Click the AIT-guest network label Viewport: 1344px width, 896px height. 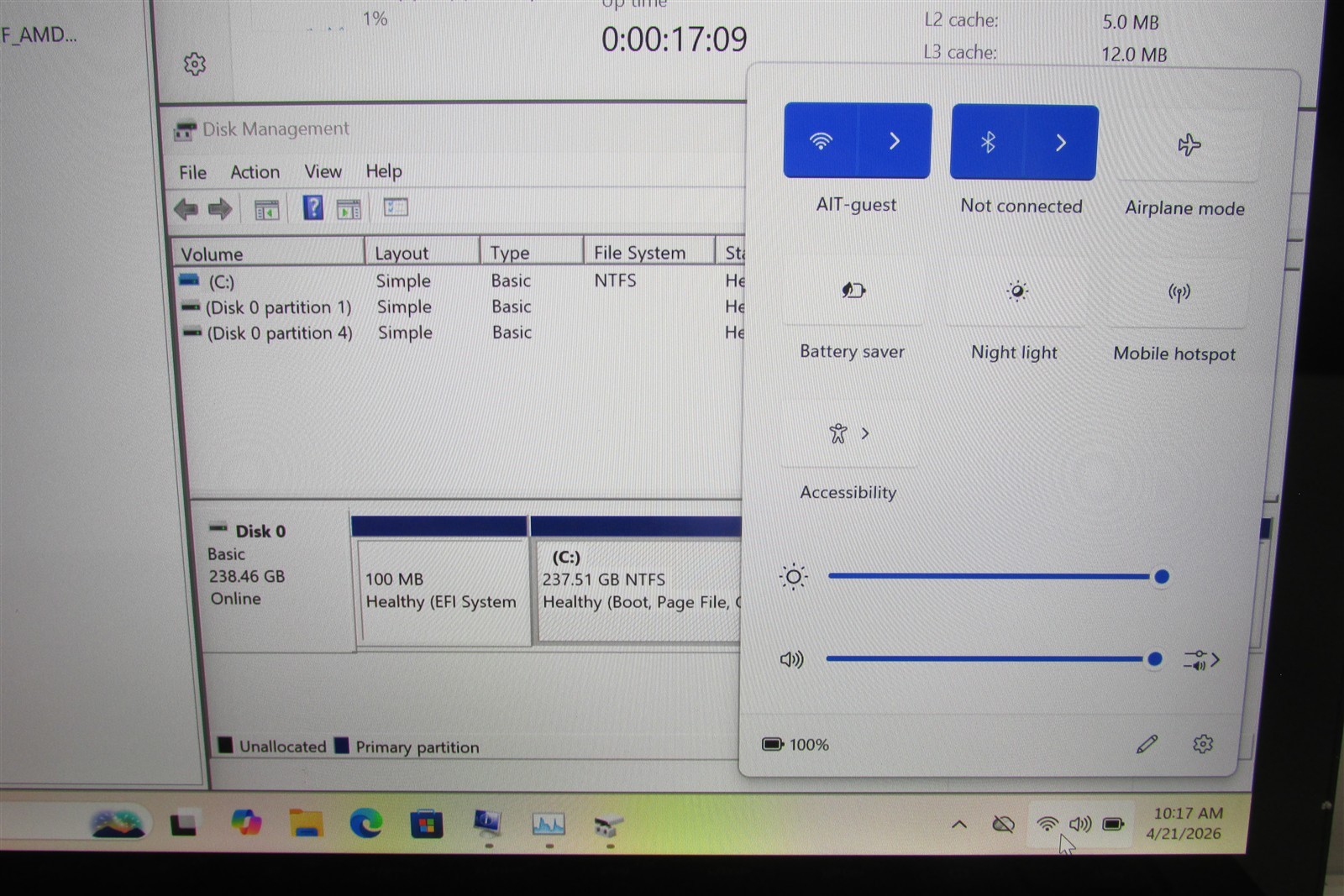coord(856,205)
